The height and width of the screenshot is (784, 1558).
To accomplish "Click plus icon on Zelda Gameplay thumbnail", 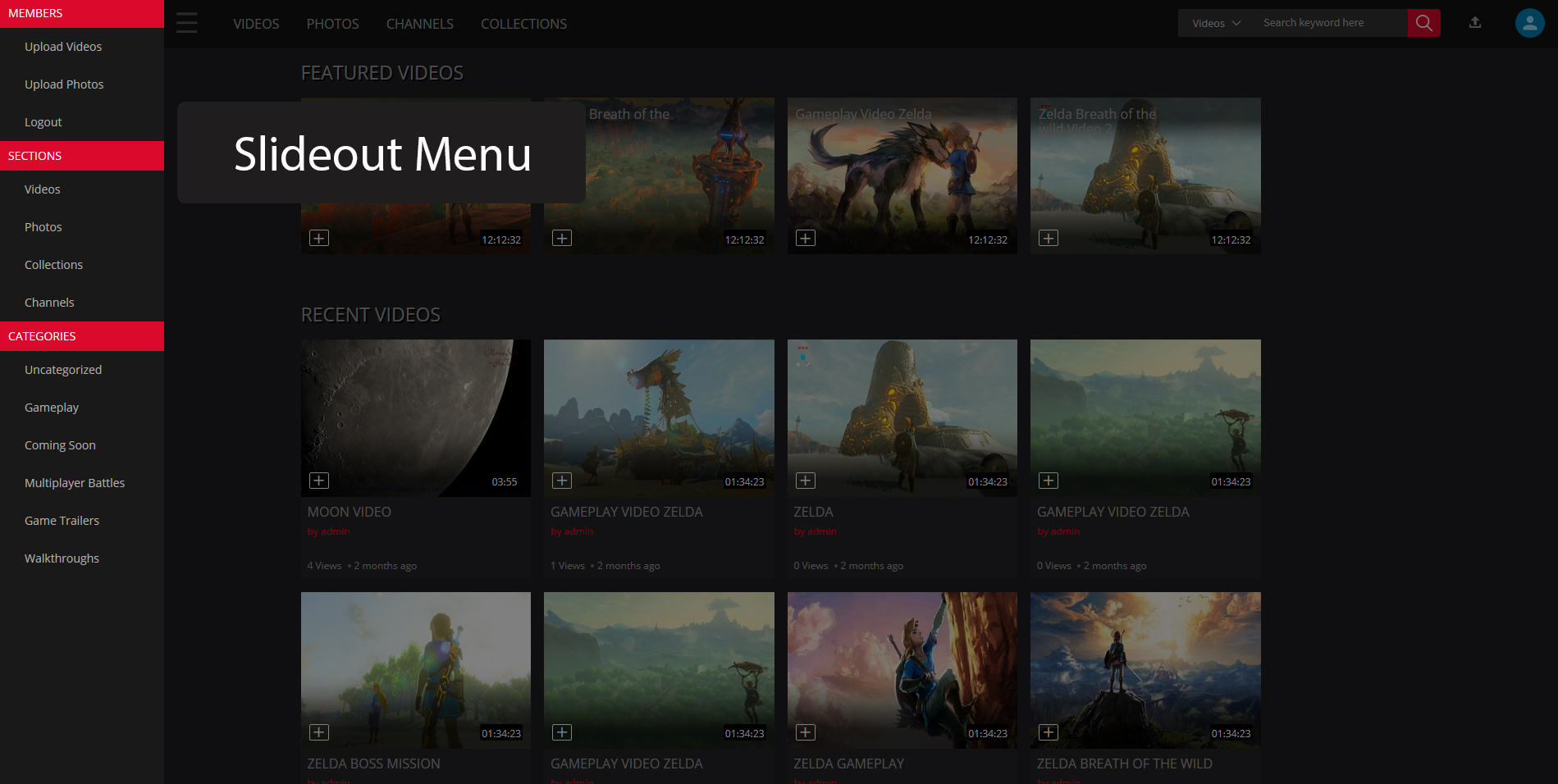I will [806, 732].
